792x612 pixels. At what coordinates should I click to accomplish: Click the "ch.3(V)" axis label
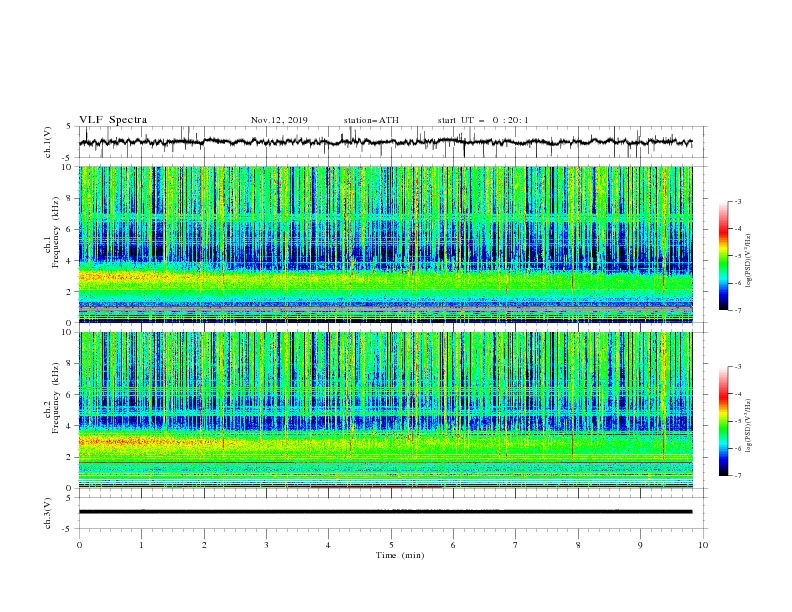click(x=48, y=513)
